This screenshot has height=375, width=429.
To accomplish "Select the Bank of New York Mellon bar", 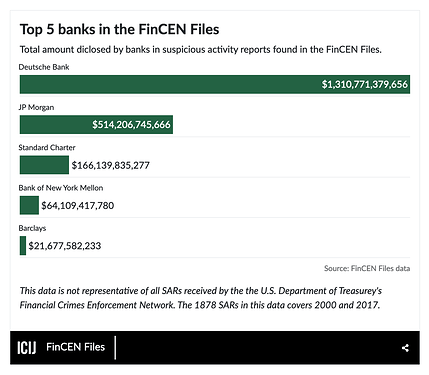I will tap(29, 205).
